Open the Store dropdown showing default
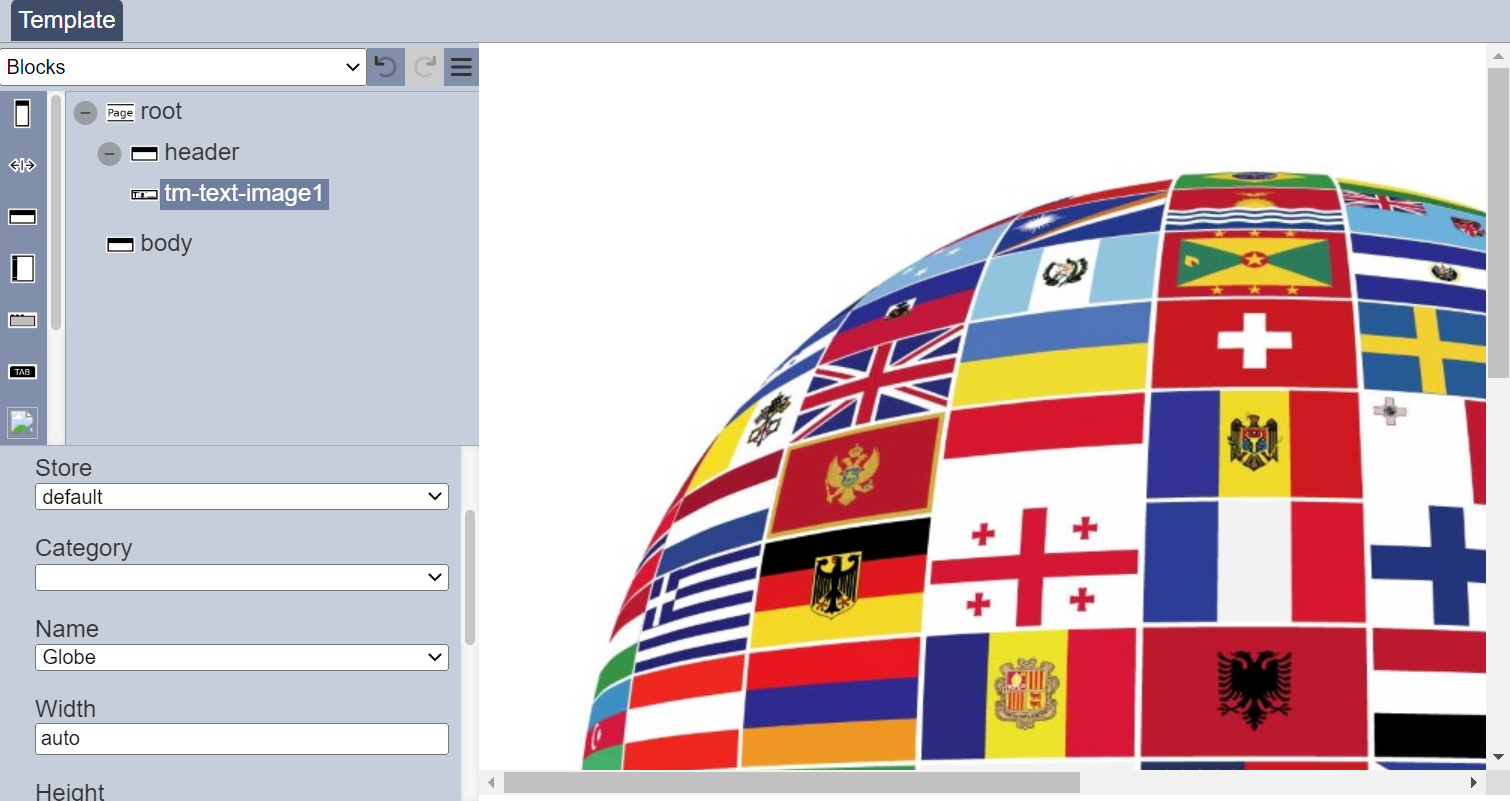Viewport: 1510px width, 801px height. click(242, 496)
